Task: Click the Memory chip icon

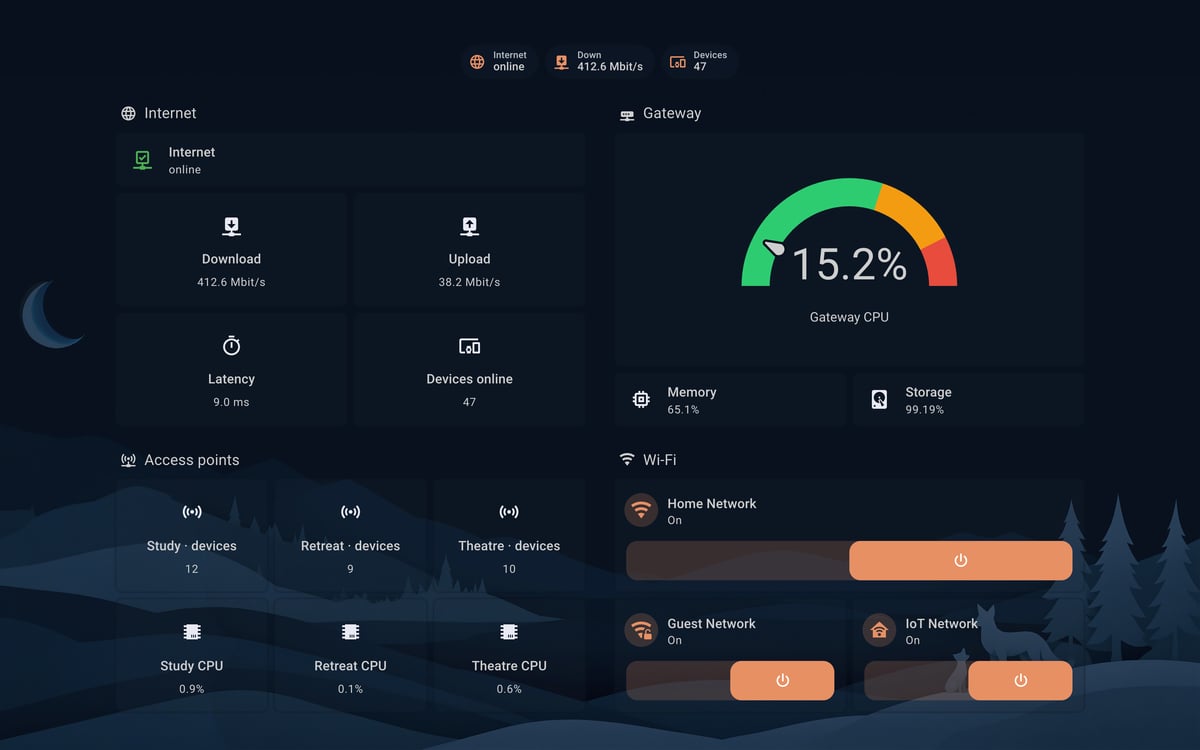Action: click(x=641, y=400)
